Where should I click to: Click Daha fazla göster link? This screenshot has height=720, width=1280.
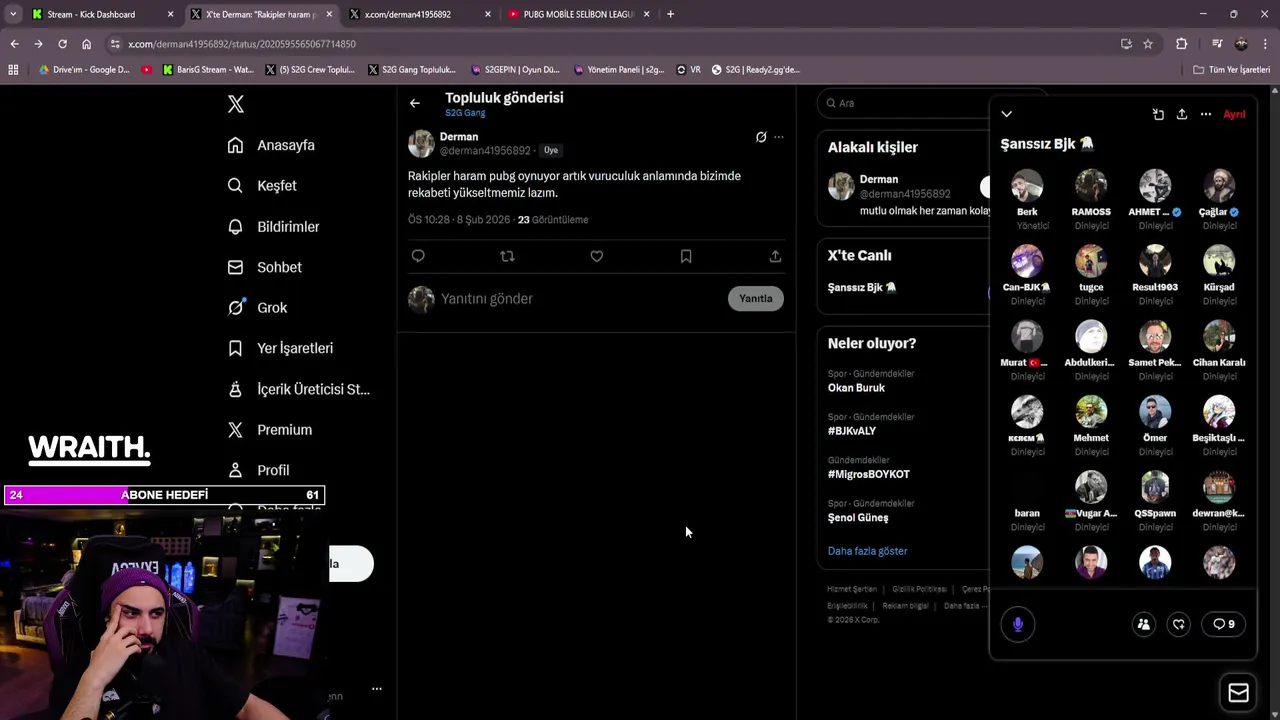click(868, 551)
